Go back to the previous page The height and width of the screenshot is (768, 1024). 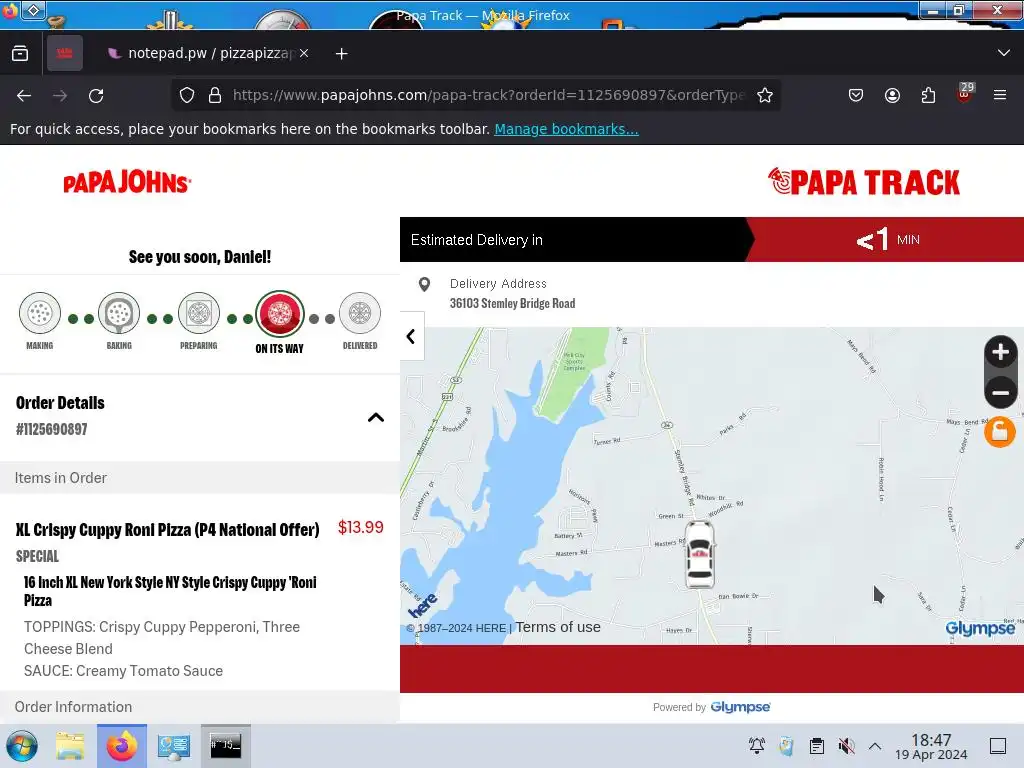24,96
